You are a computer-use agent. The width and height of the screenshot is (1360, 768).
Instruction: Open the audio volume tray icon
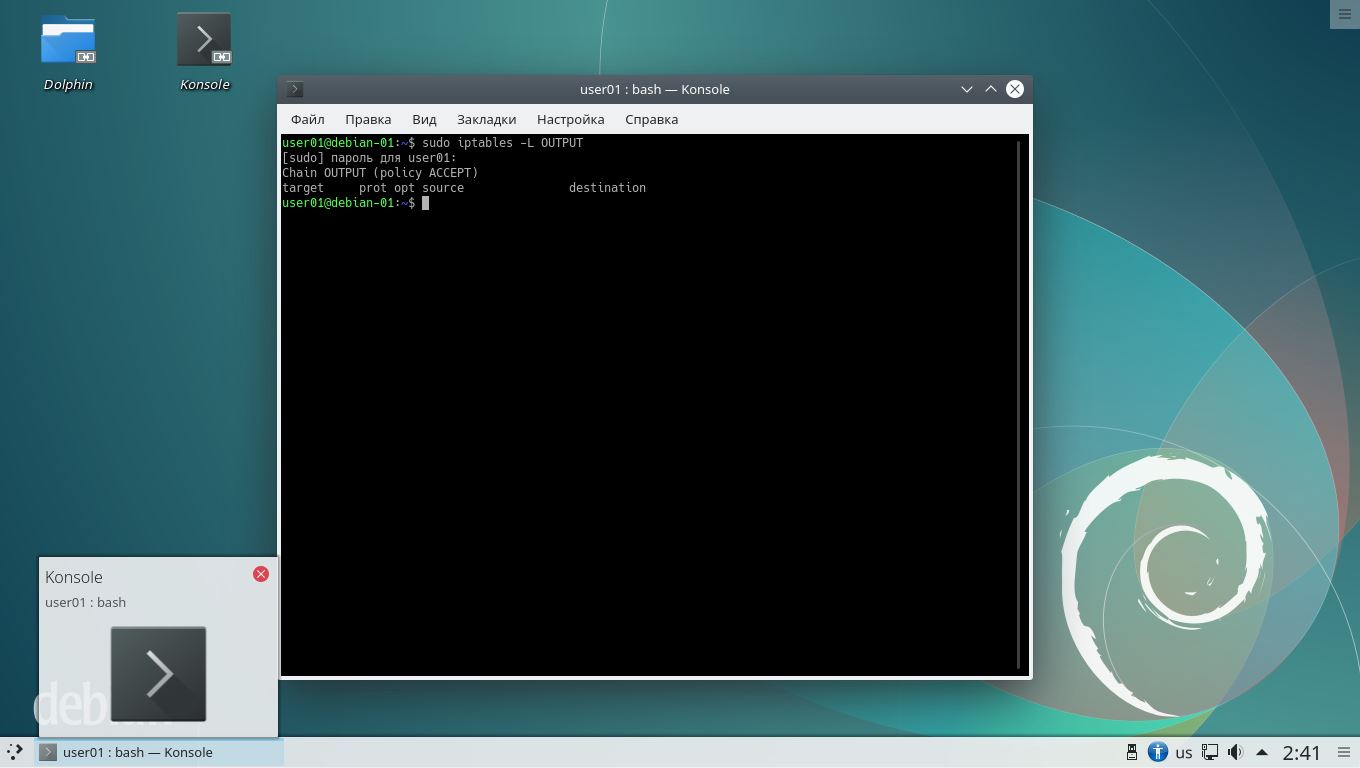(1235, 752)
